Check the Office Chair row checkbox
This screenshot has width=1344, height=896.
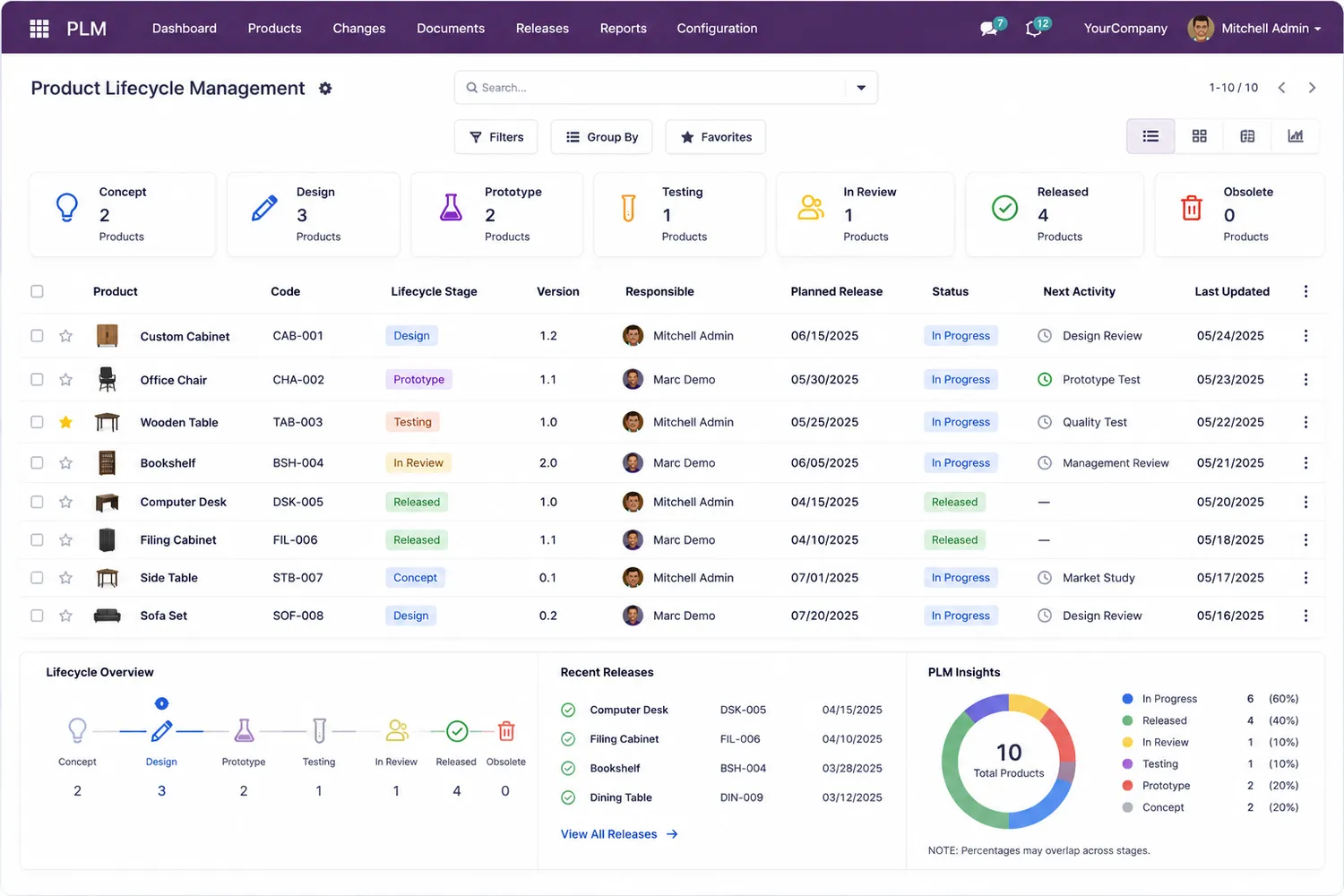[37, 380]
